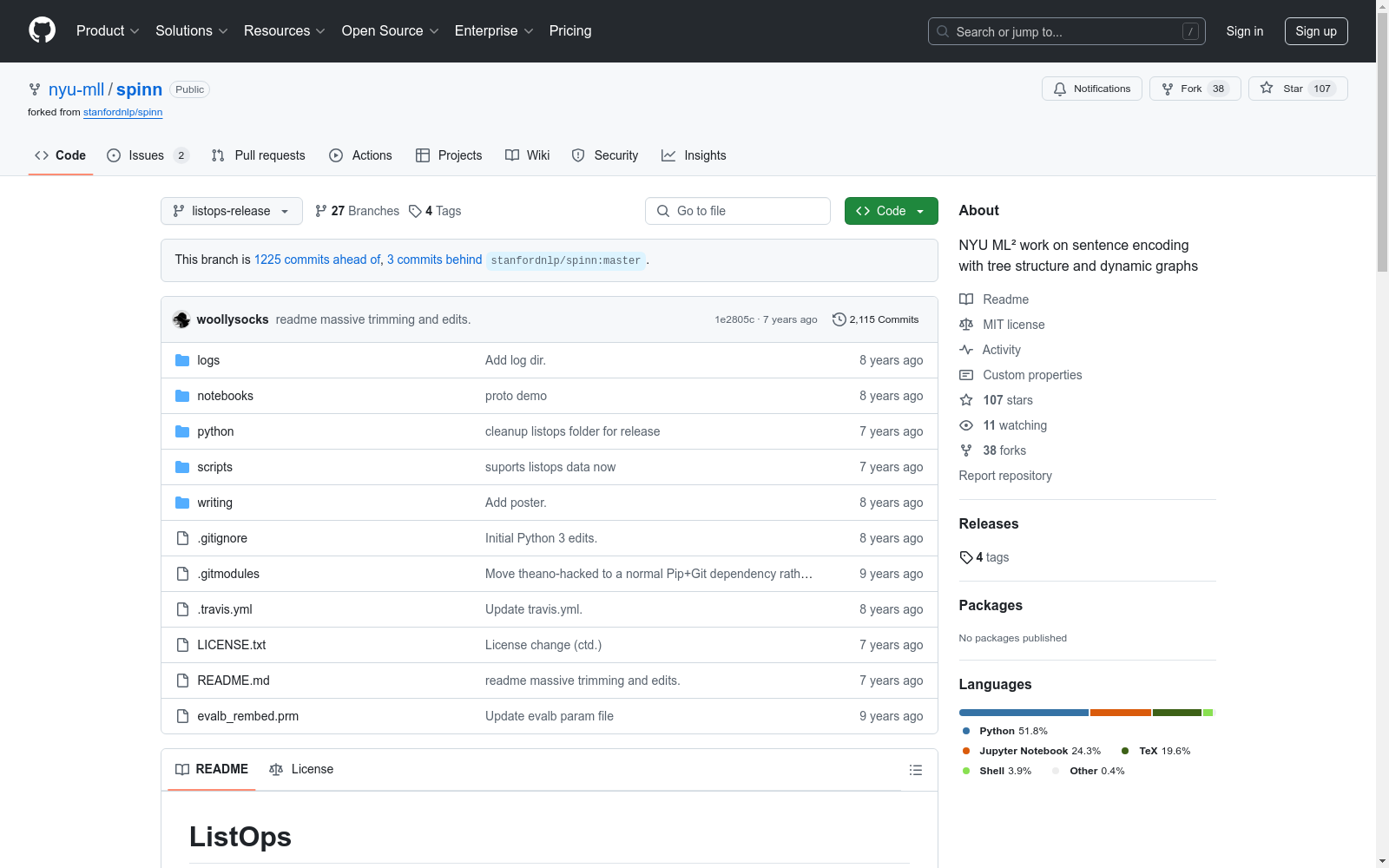Star the spinn repository
Screen dimensions: 1389x868
coord(1298,89)
